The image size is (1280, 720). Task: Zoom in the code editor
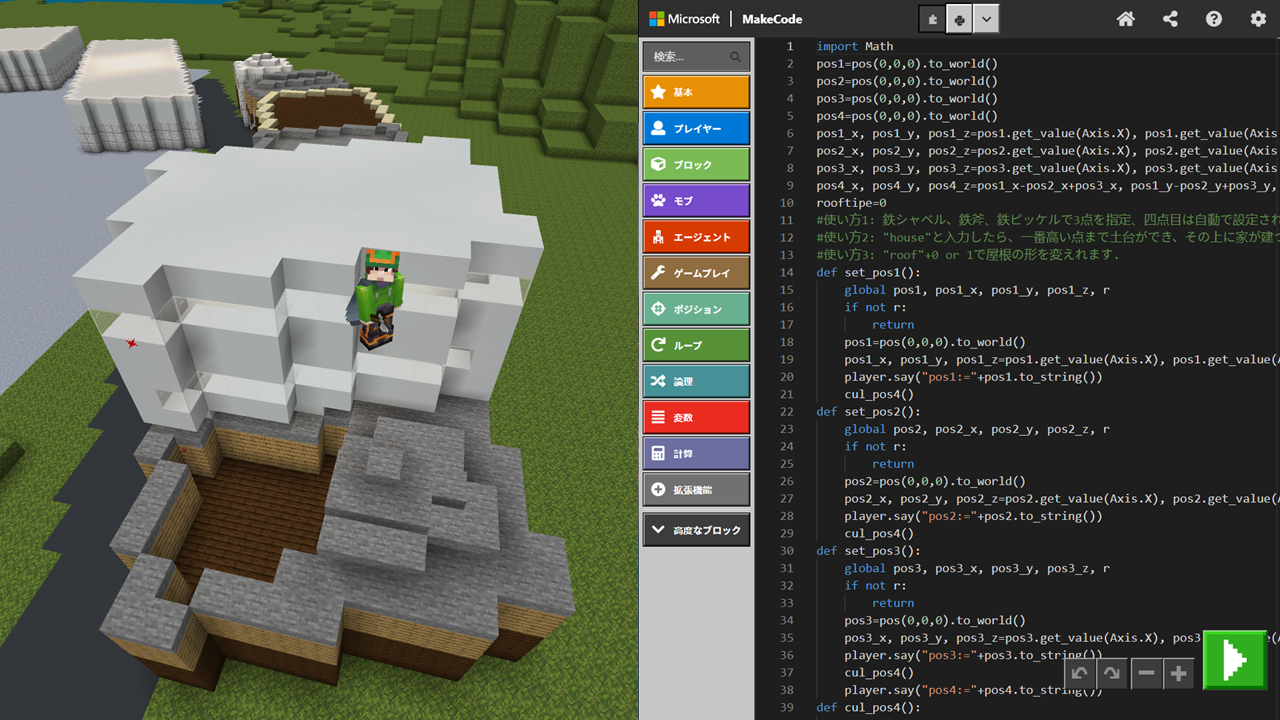pyautogui.click(x=1179, y=674)
